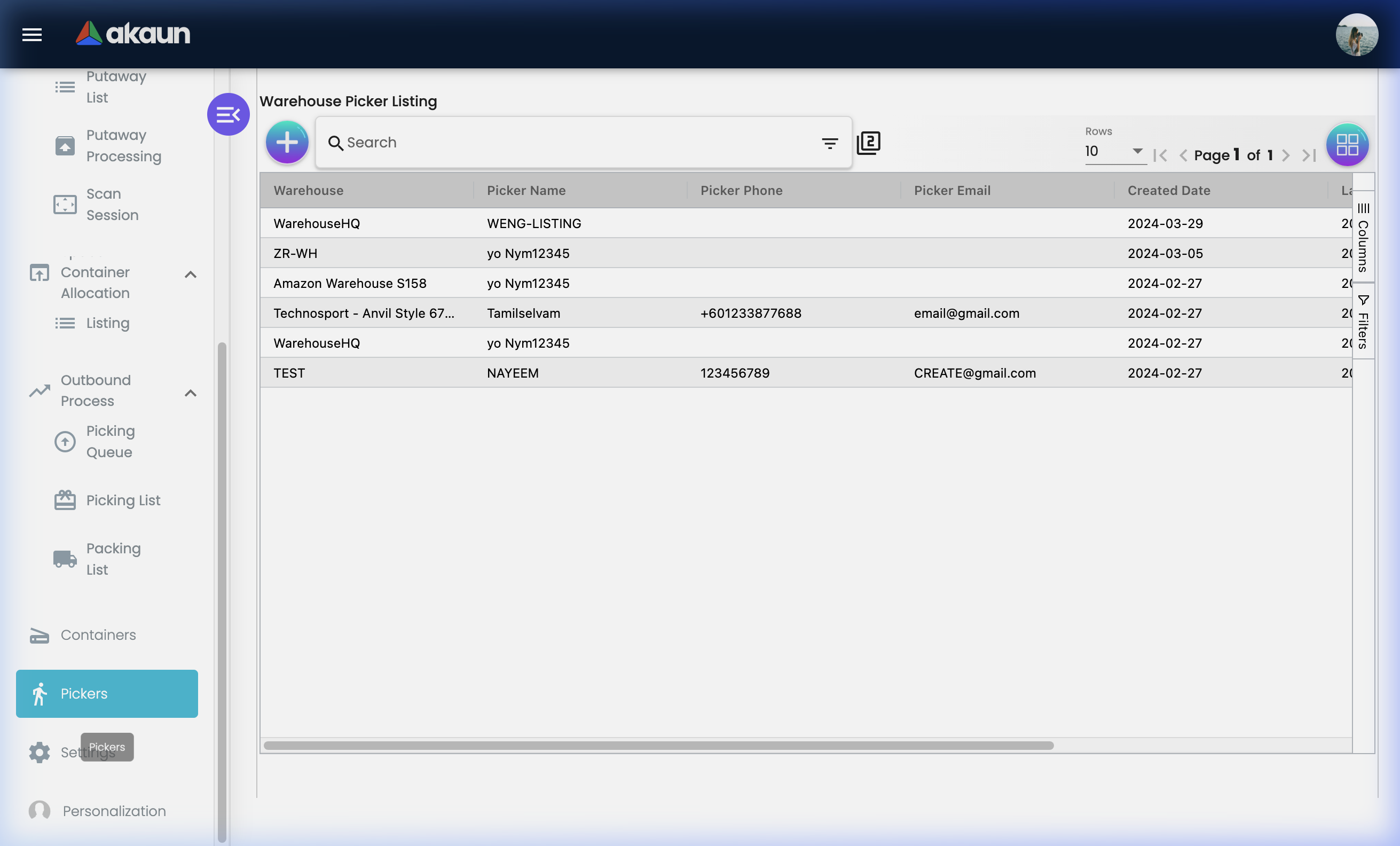
Task: Open the Rows per page dropdown
Action: point(1115,152)
